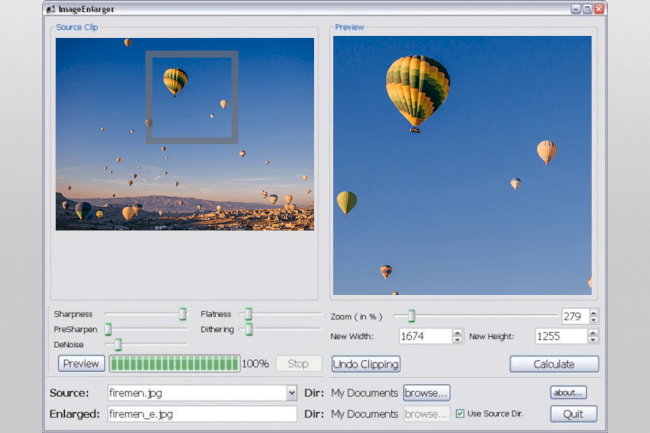Click the Enlarged filename field
The image size is (650, 433).
pyautogui.click(x=202, y=414)
